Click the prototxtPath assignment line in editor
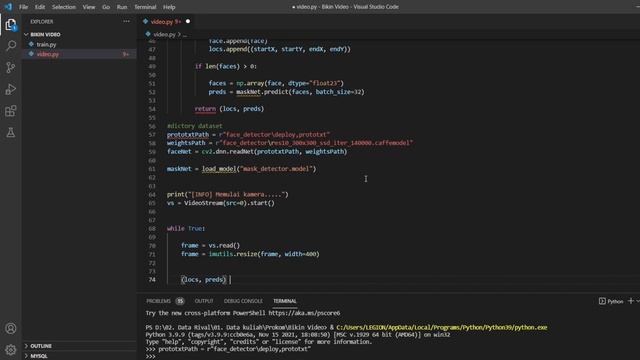The image size is (640, 360). click(x=248, y=135)
